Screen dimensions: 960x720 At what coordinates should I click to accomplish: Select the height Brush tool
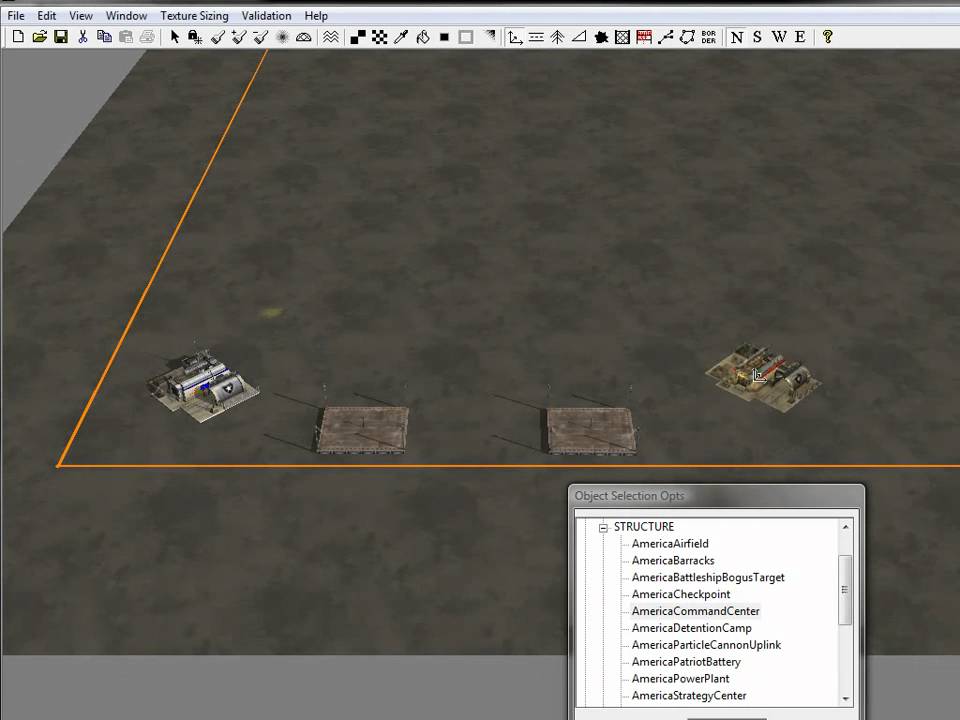[x=217, y=37]
